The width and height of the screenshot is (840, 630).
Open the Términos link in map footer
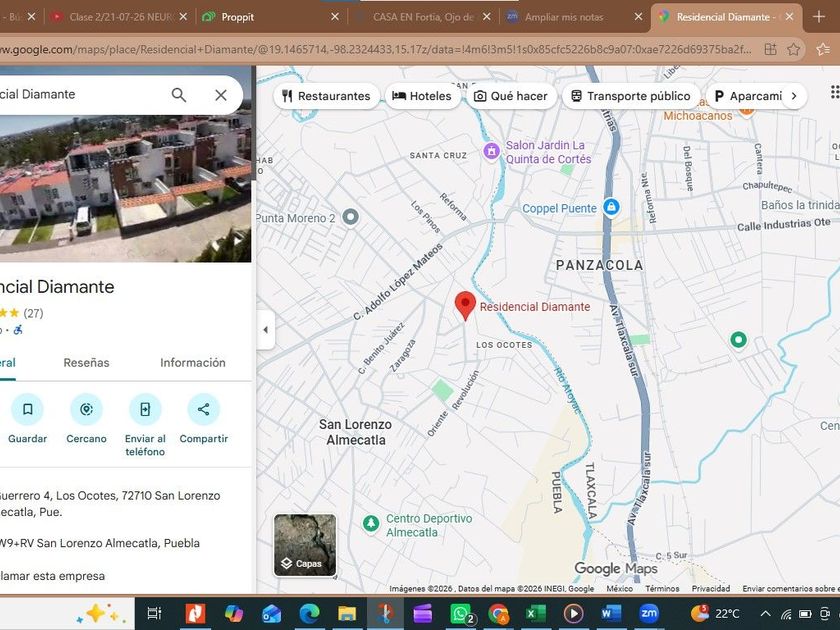(x=662, y=589)
